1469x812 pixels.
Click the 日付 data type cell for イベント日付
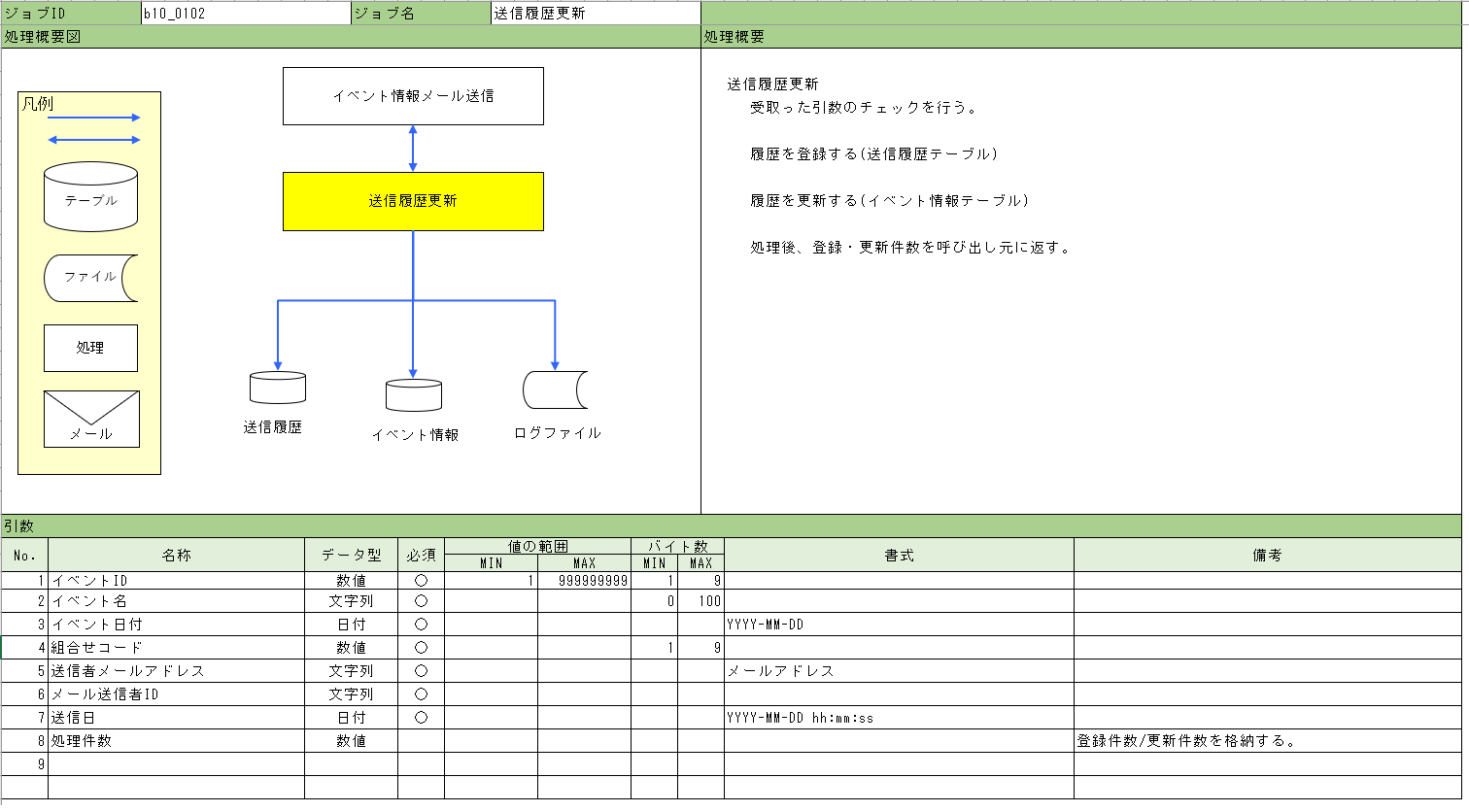tap(352, 625)
